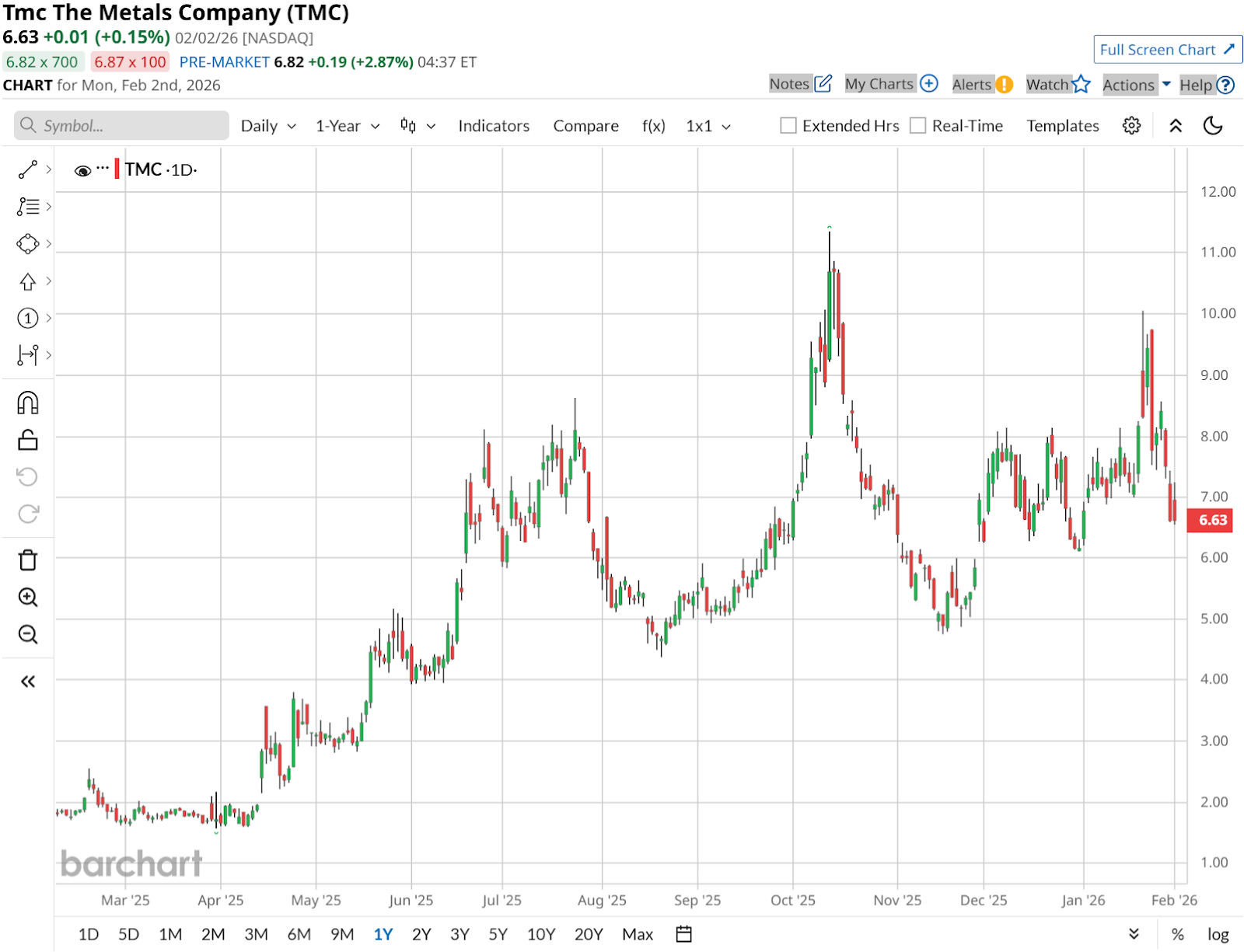The image size is (1244, 952).
Task: Redo the last chart action
Action: 27,514
